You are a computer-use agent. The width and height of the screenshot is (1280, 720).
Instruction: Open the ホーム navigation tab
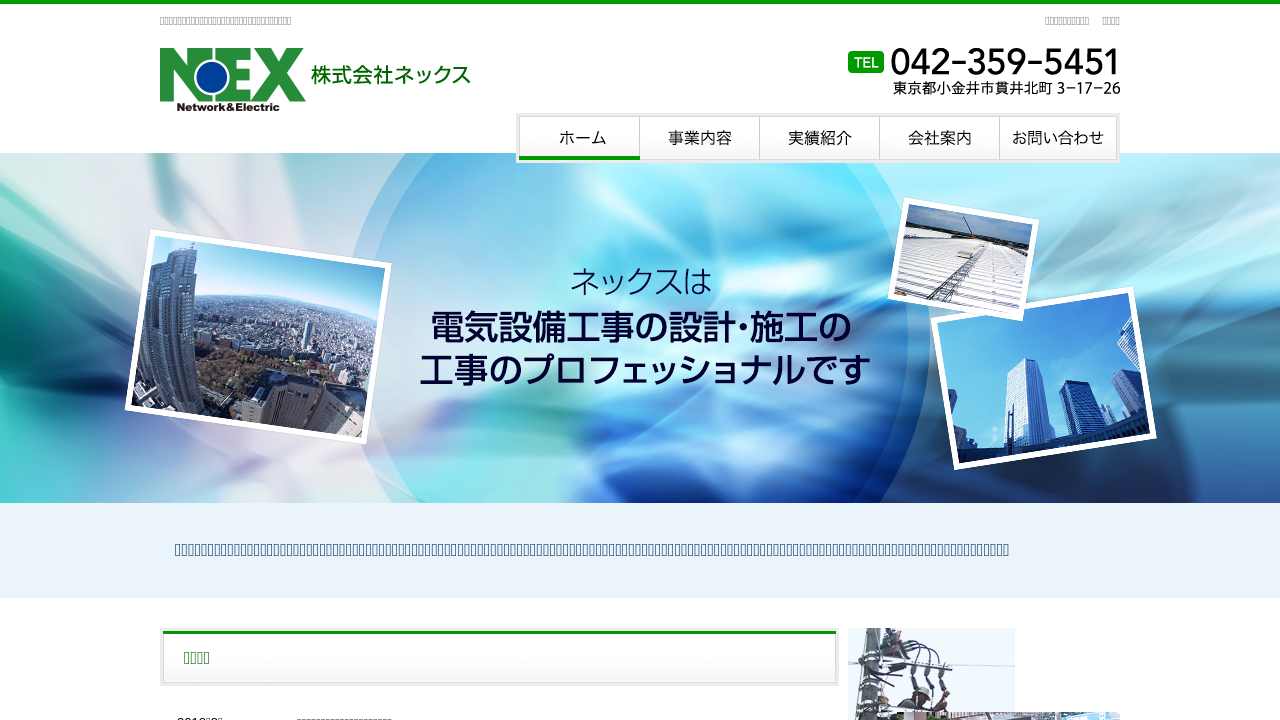[579, 138]
